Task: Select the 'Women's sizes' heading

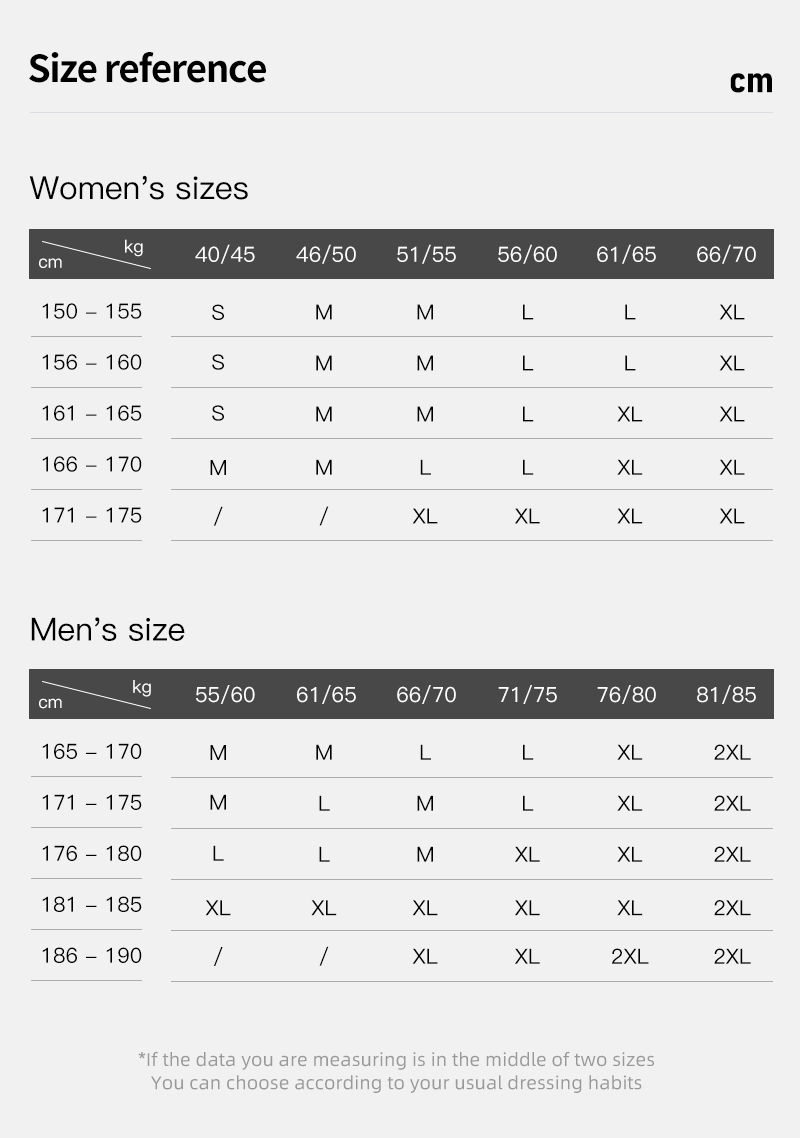Action: click(x=139, y=188)
